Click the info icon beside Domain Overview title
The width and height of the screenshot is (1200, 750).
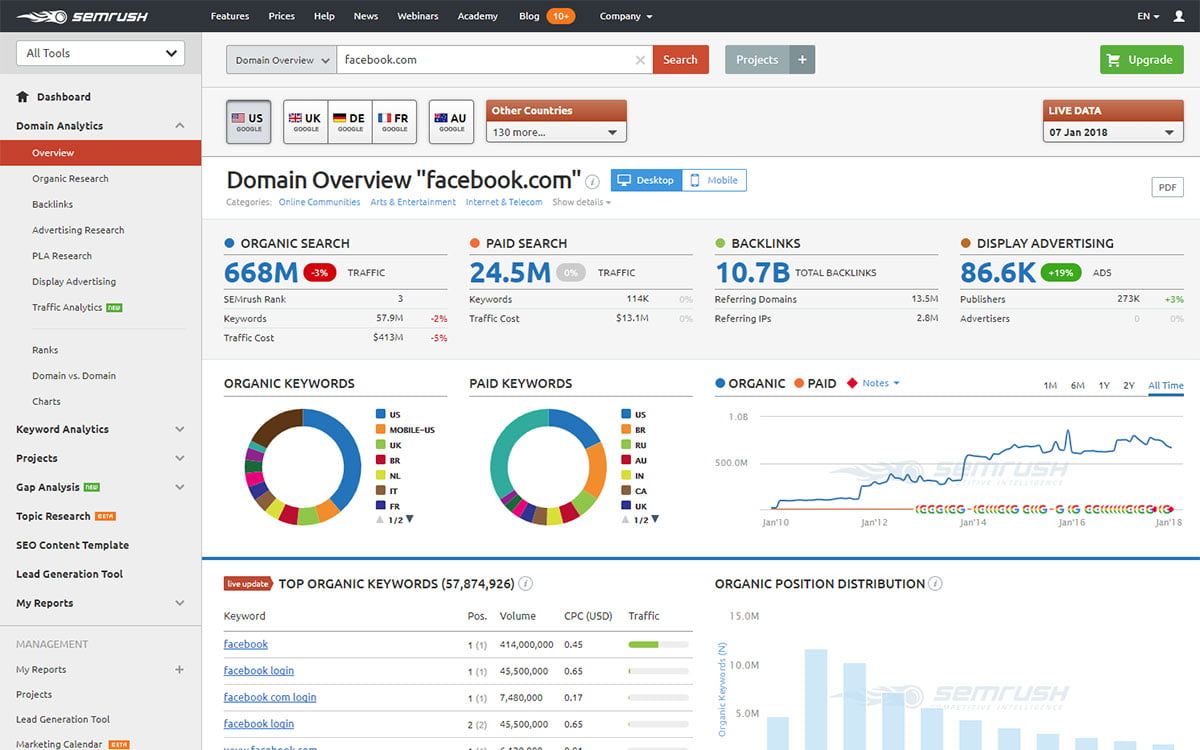(x=593, y=182)
